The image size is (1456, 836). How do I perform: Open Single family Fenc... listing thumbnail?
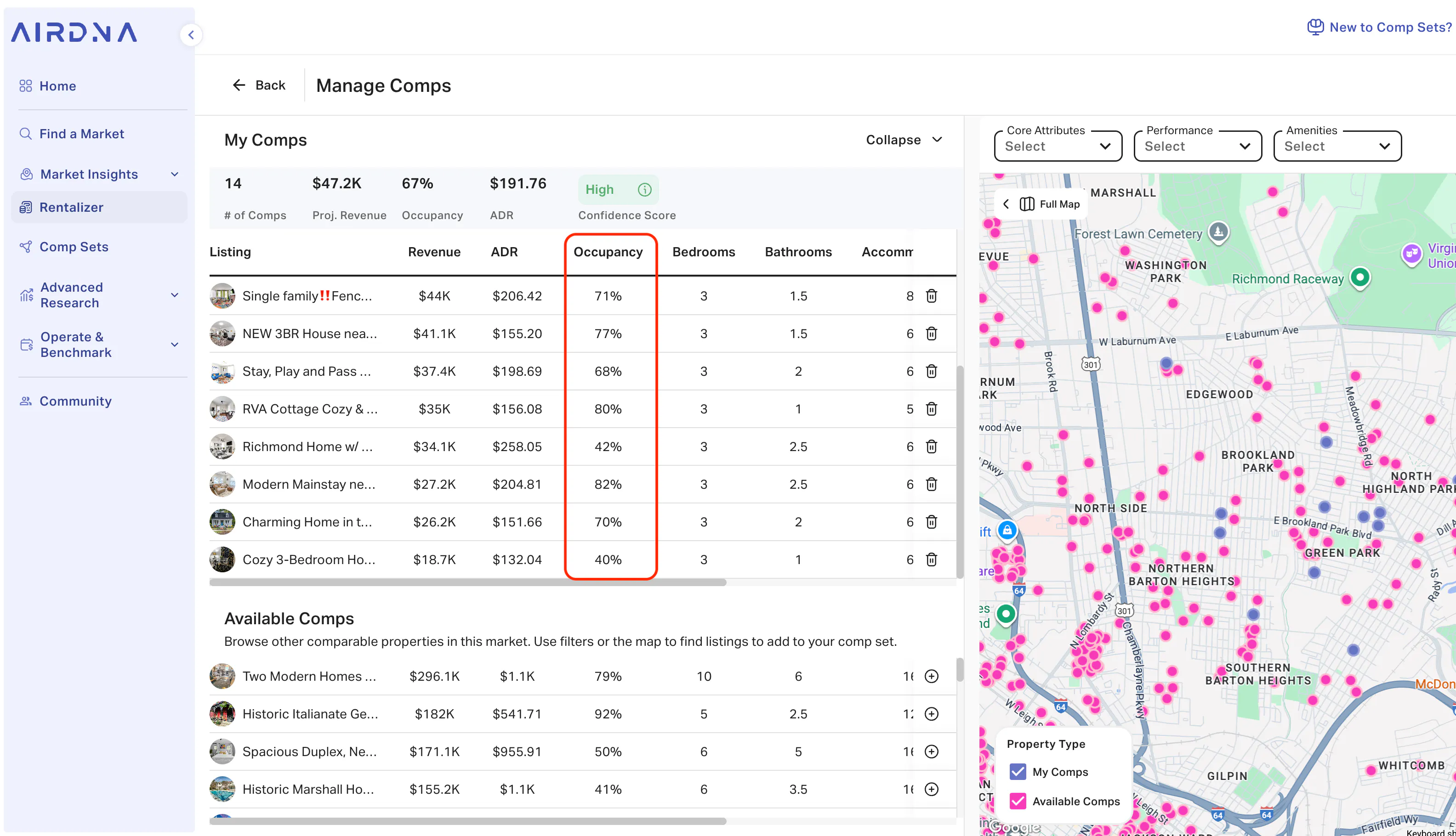click(222, 296)
